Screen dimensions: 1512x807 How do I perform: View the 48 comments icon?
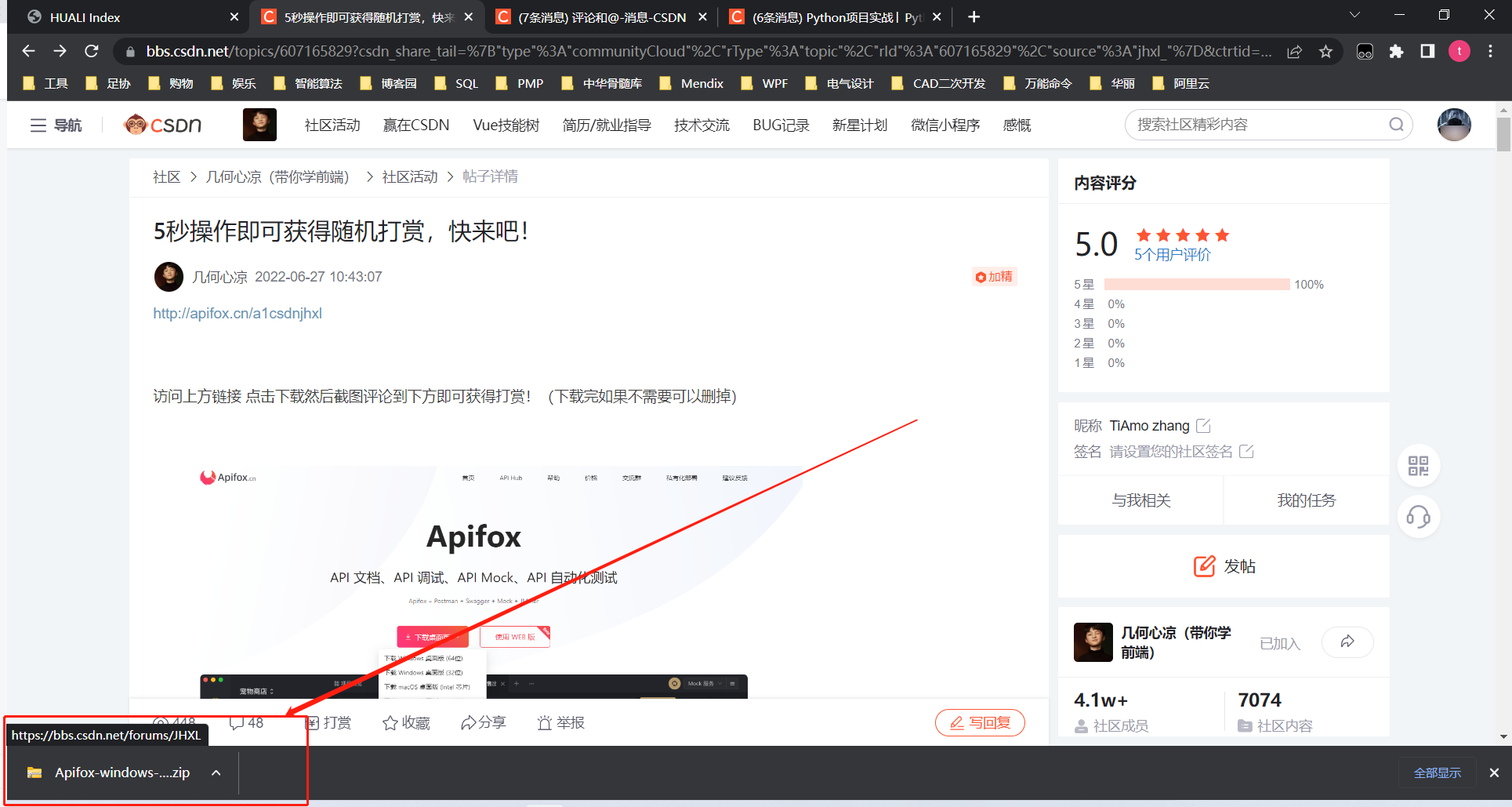click(246, 722)
